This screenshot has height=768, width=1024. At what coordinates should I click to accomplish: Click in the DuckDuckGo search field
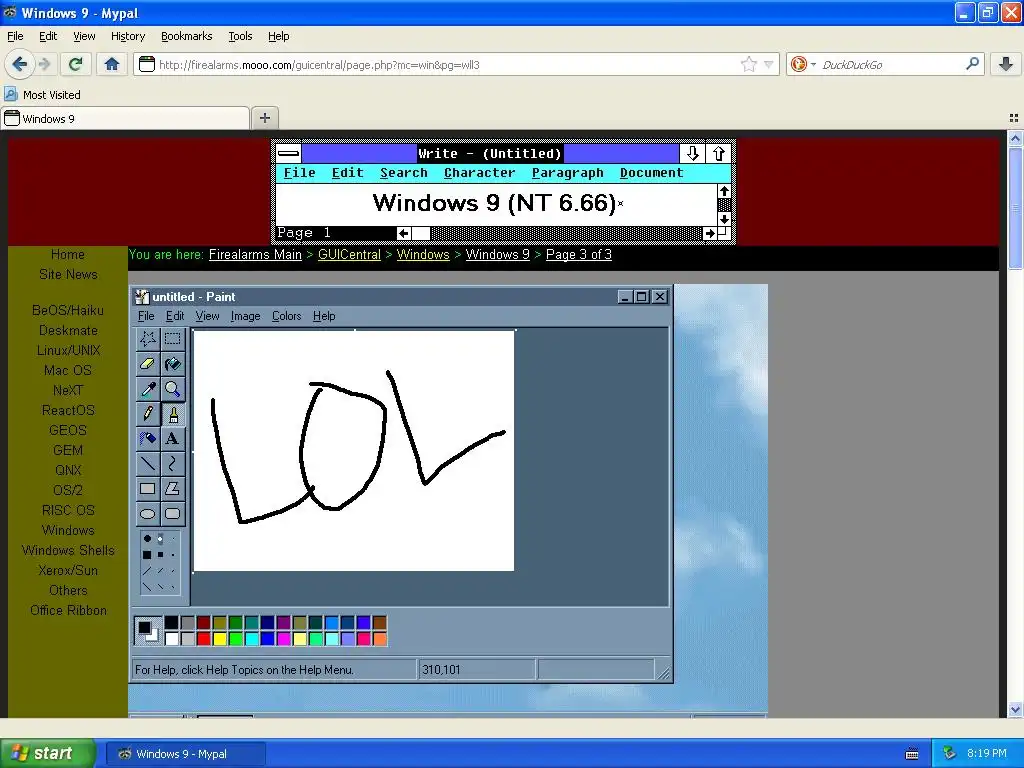point(890,64)
